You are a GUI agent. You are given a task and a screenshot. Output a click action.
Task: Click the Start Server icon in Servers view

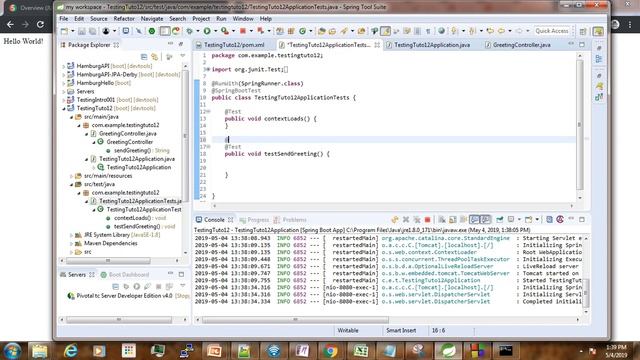[x=137, y=286]
